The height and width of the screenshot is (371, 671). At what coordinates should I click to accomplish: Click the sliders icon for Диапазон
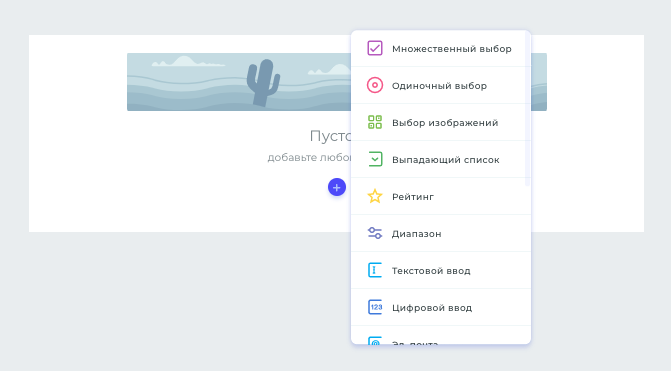tap(374, 233)
